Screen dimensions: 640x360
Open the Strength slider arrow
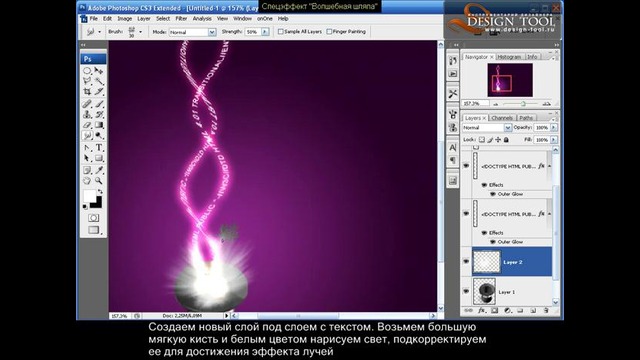(265, 31)
